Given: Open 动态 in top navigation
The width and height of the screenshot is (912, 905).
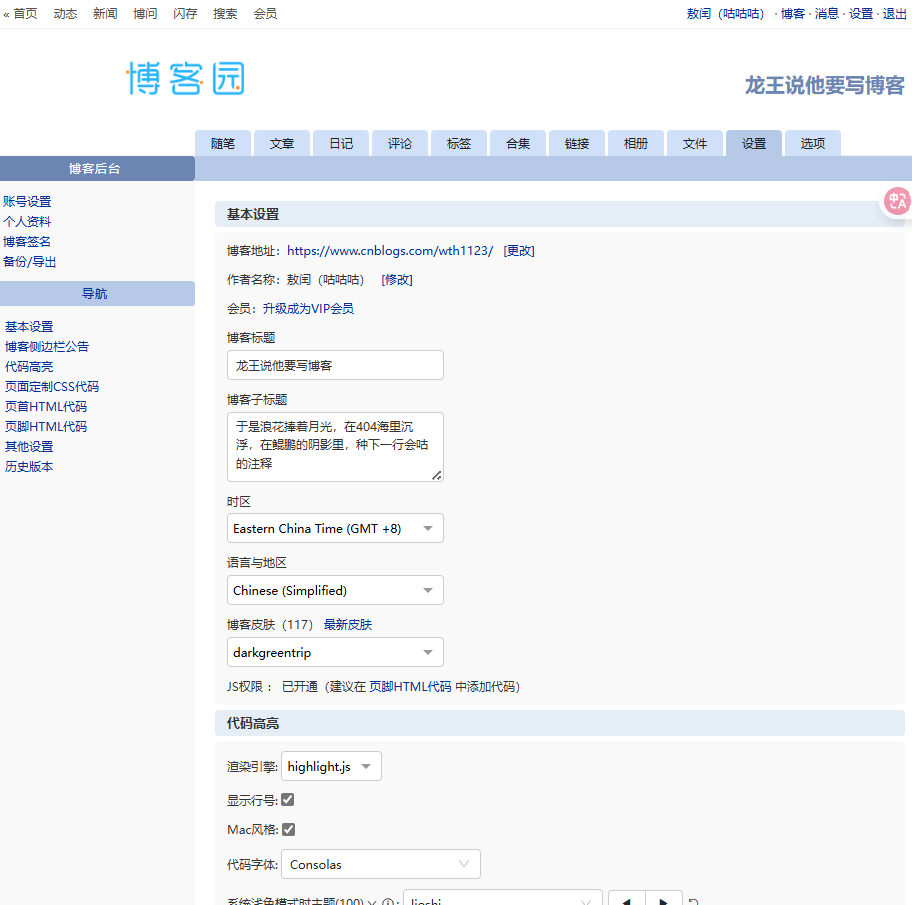Looking at the screenshot, I should point(65,13).
